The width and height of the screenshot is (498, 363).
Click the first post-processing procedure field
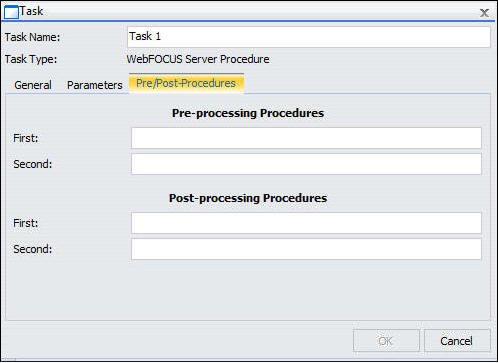[306, 223]
